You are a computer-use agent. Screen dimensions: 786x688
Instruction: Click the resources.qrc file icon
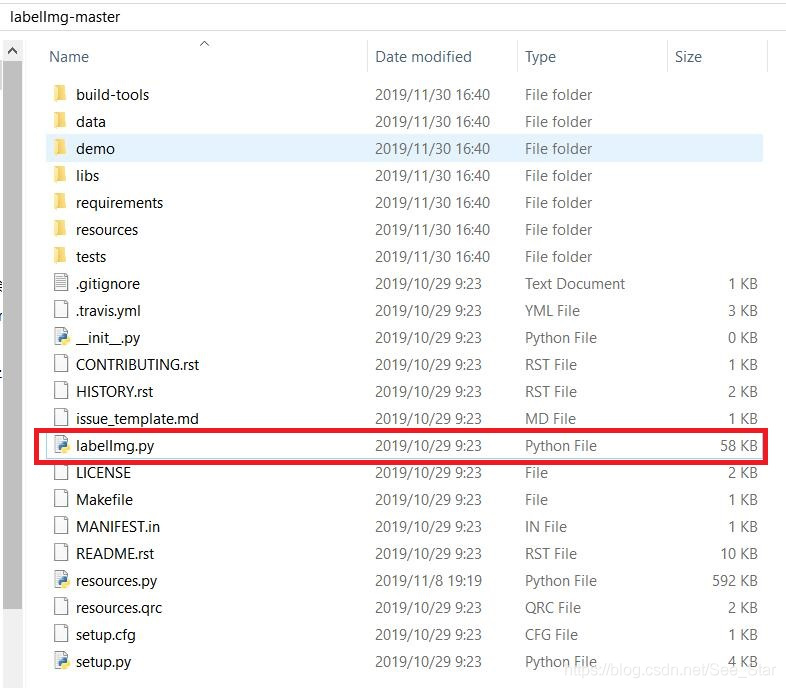(x=61, y=607)
